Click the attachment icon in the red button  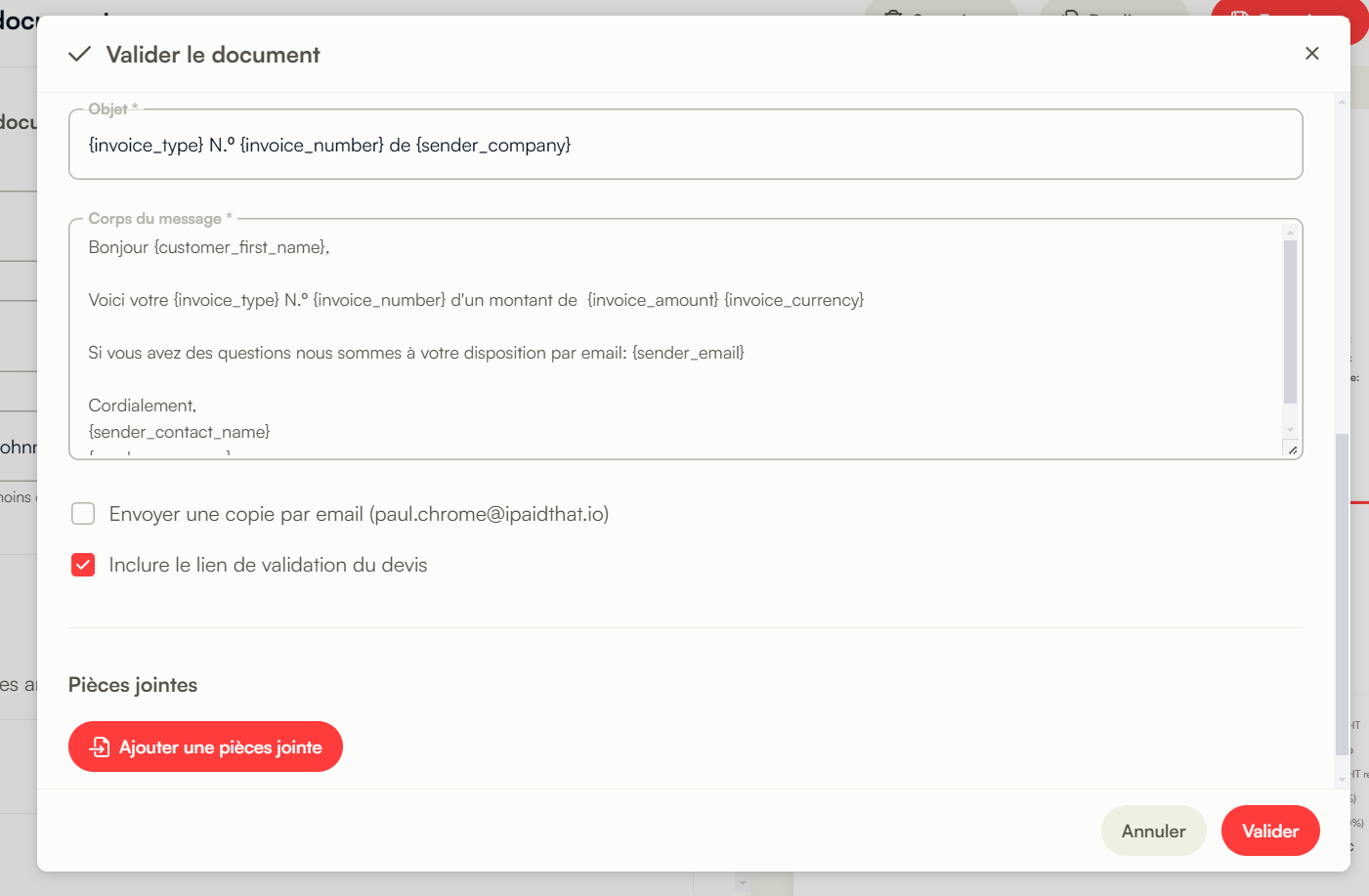pos(100,747)
